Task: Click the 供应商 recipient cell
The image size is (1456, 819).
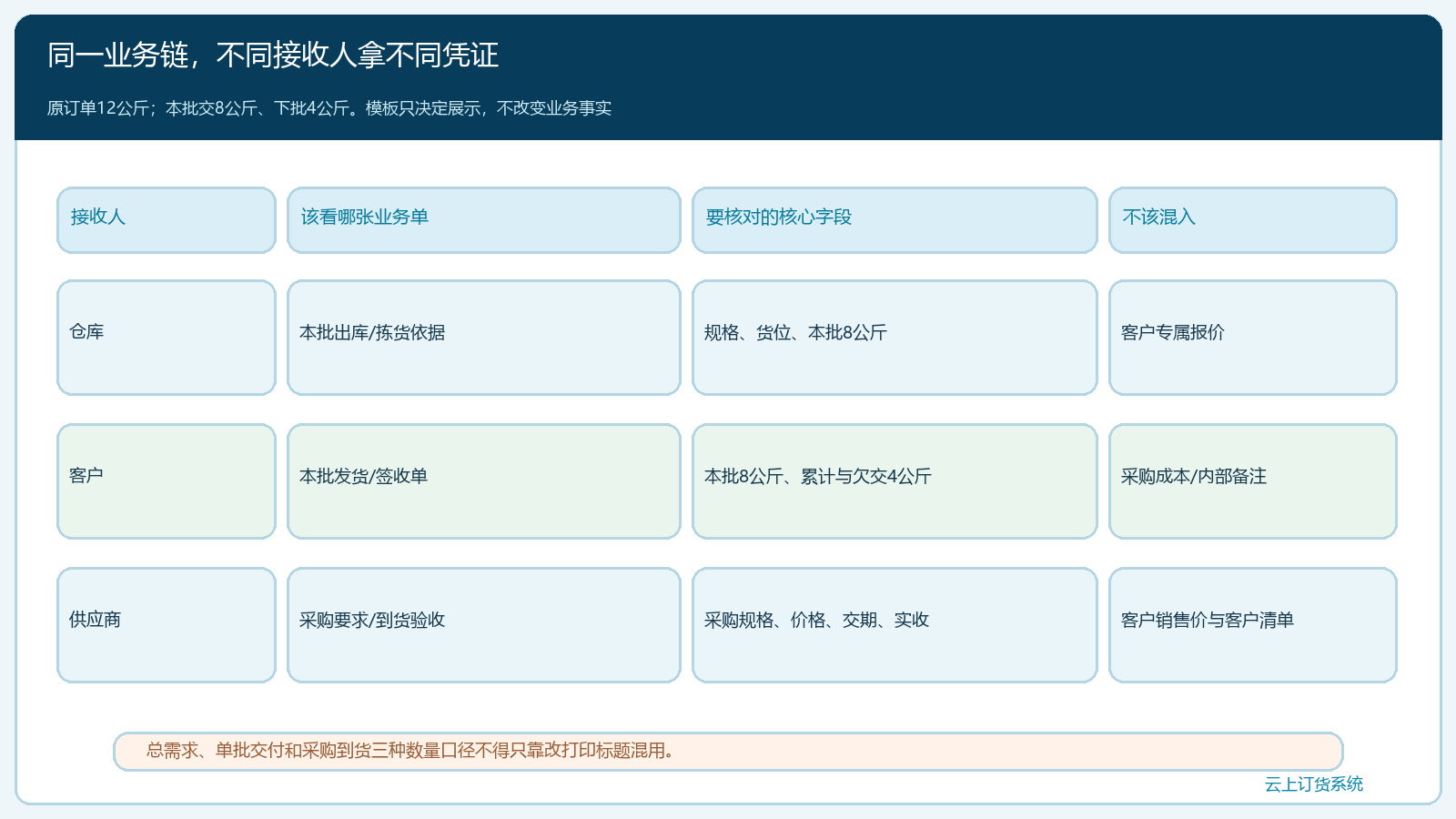Action: (x=167, y=625)
